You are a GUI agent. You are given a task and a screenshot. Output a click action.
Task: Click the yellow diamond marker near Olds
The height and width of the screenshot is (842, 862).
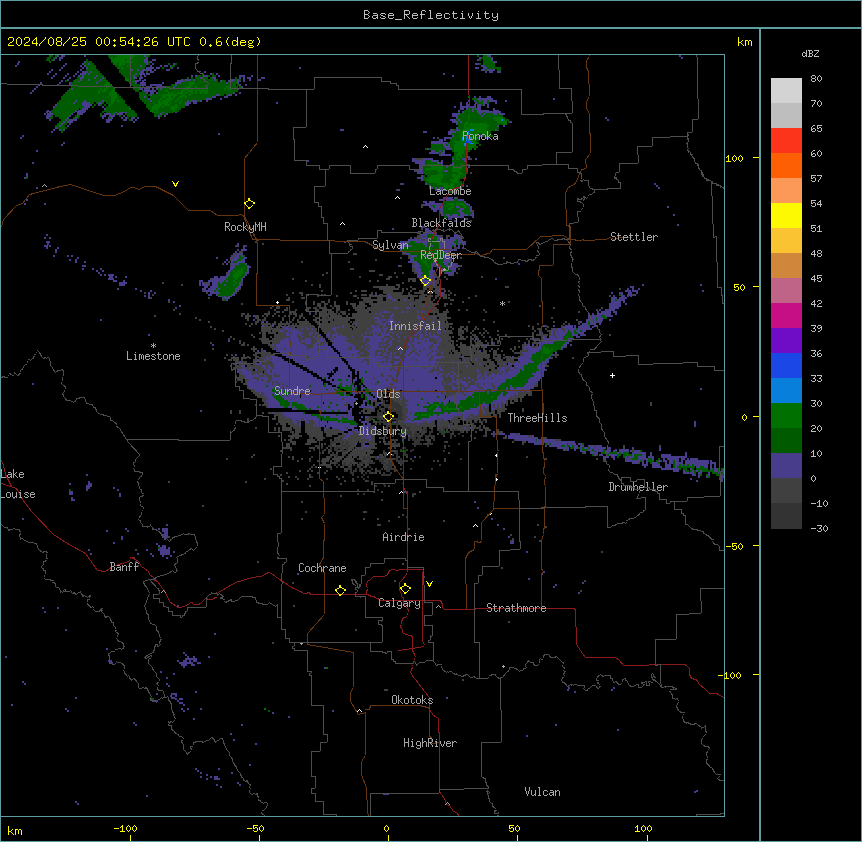pos(388,417)
